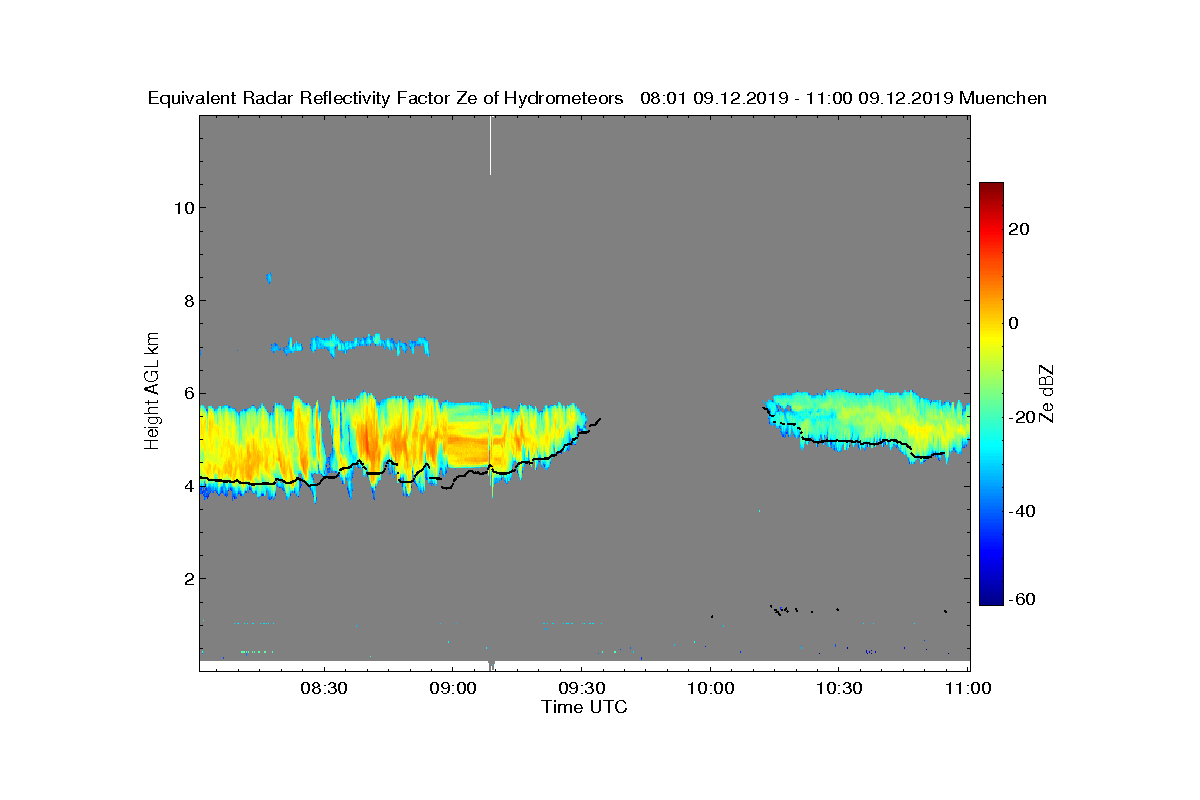Click the 09:00 time tick label
Viewport: 1200px width, 800px height.
pos(452,689)
